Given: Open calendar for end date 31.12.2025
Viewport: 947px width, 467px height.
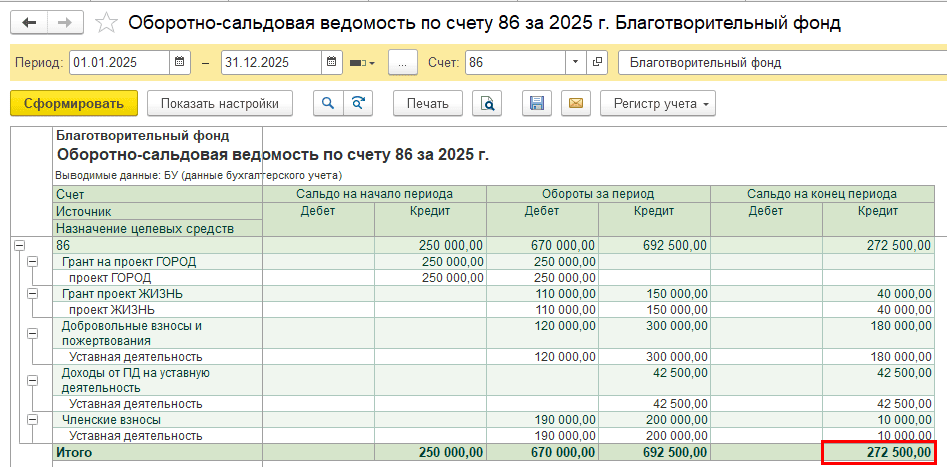Looking at the screenshot, I should click(331, 62).
